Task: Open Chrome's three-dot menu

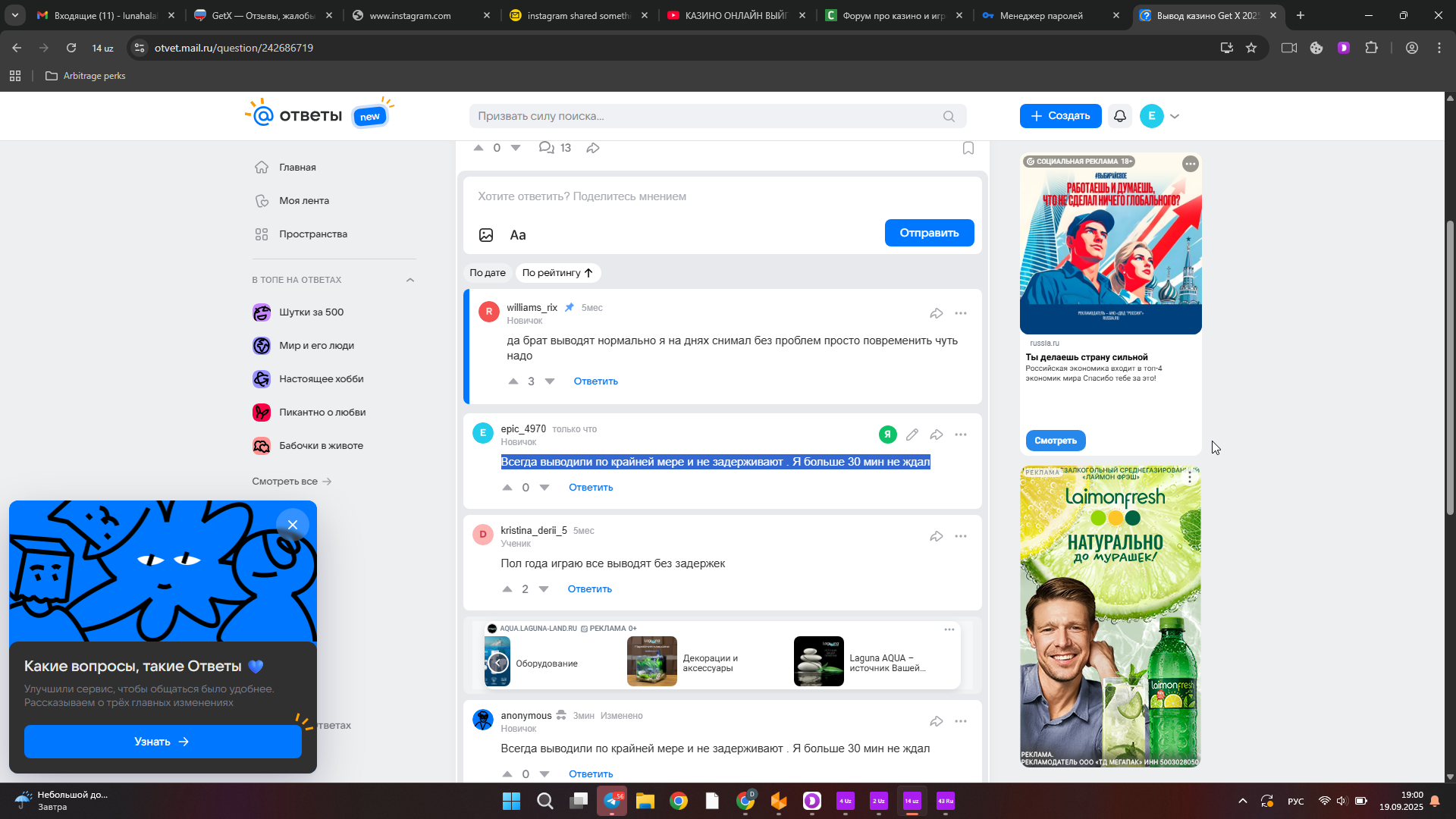Action: point(1439,48)
